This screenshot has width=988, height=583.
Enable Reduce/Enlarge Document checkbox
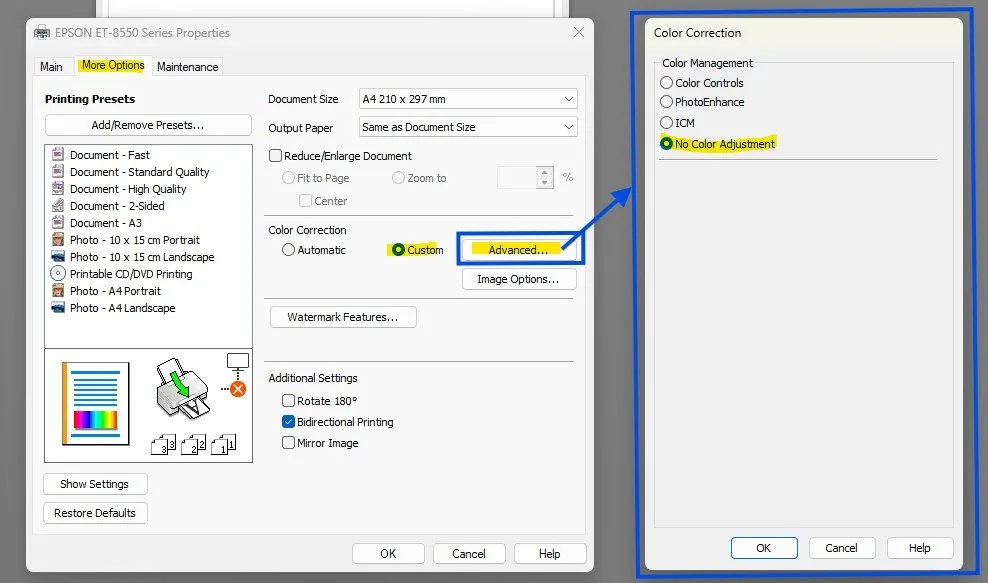click(275, 156)
